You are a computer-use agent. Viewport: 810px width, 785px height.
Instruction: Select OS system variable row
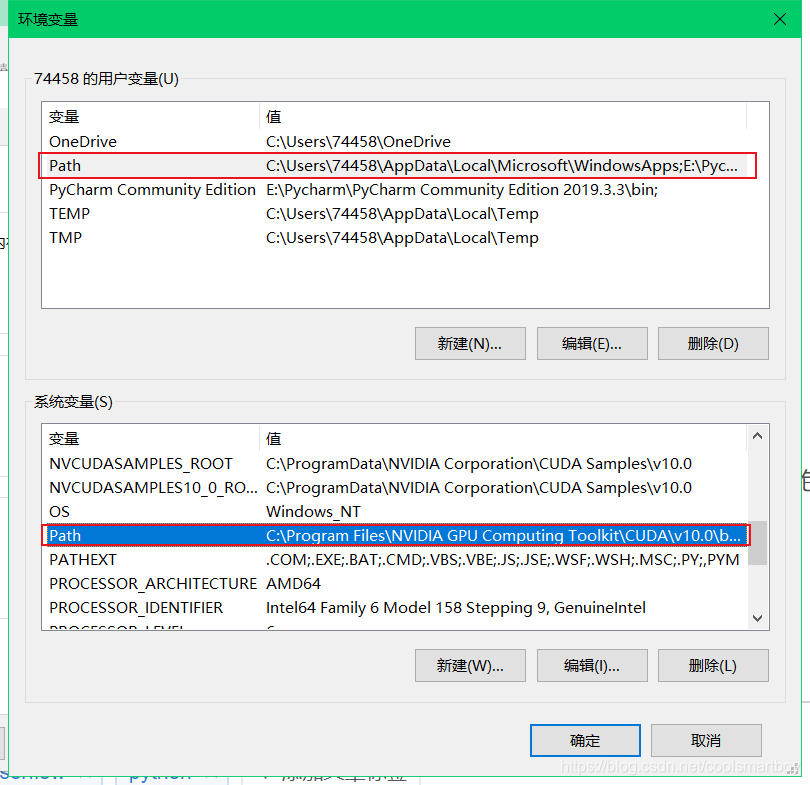click(395, 511)
